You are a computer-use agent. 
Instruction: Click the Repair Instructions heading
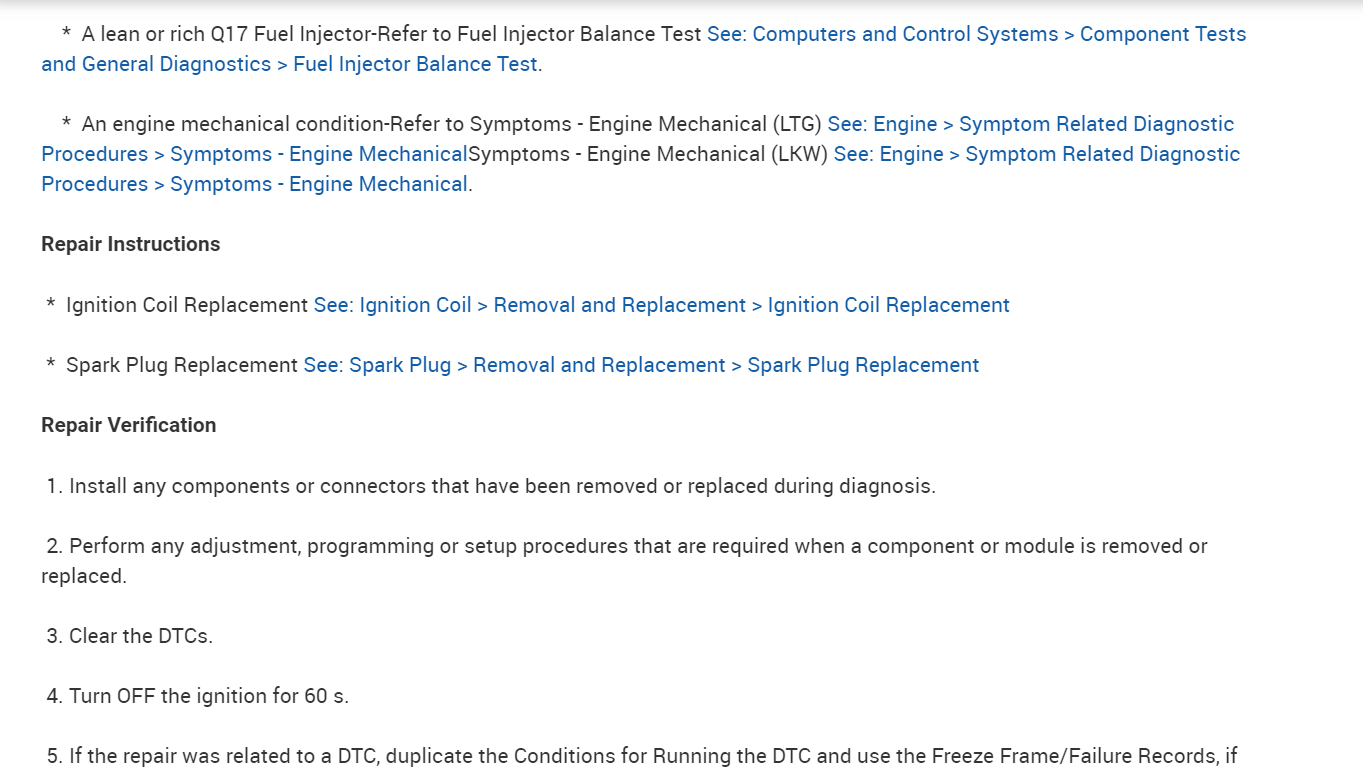coord(130,244)
